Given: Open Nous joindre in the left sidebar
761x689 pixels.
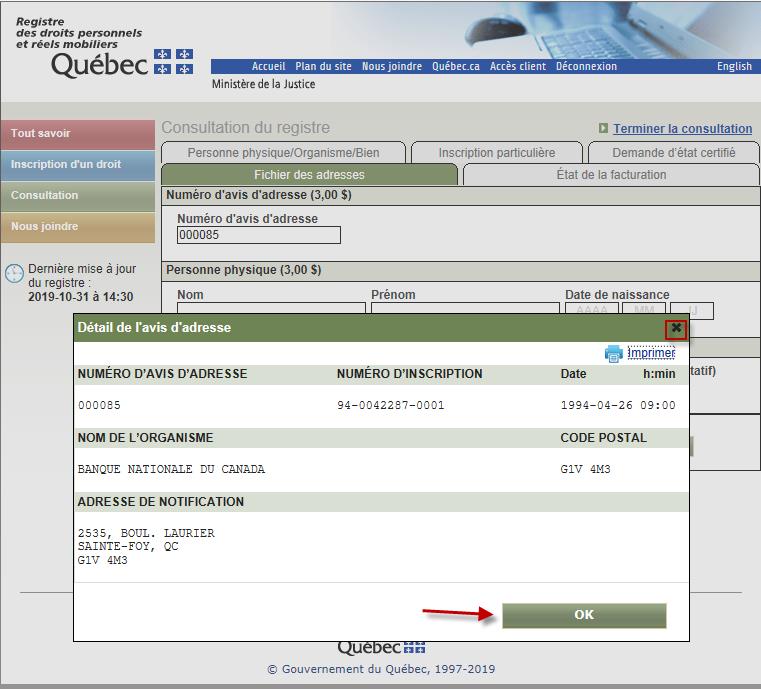Looking at the screenshot, I should tap(78, 227).
